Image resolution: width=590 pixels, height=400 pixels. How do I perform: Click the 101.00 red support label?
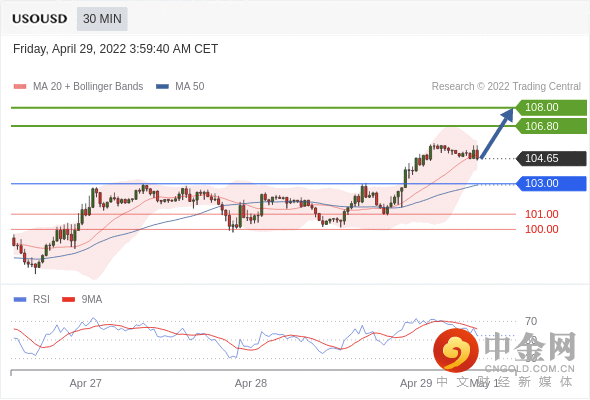[x=541, y=214]
